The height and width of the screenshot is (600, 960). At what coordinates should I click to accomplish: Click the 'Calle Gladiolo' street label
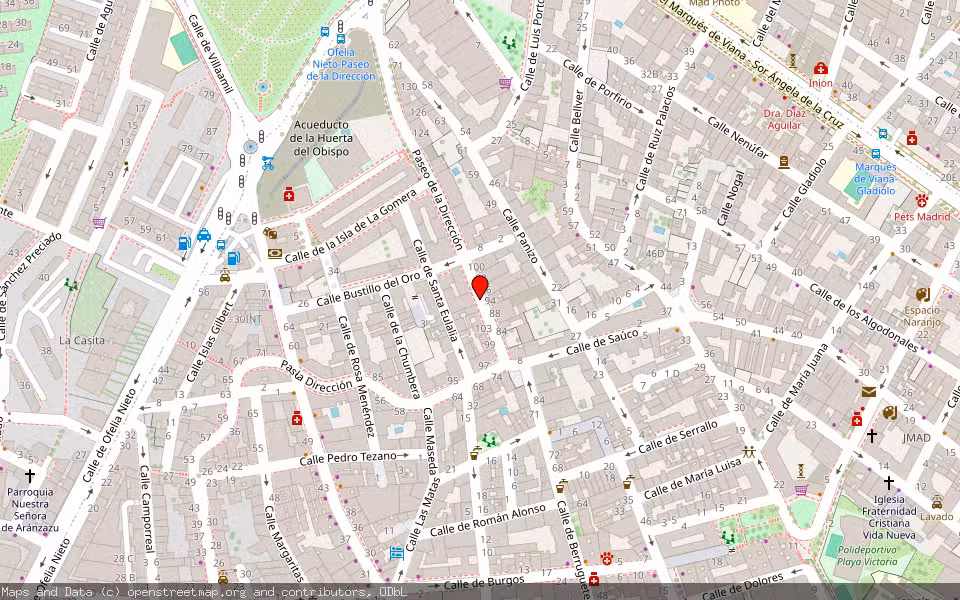[804, 188]
